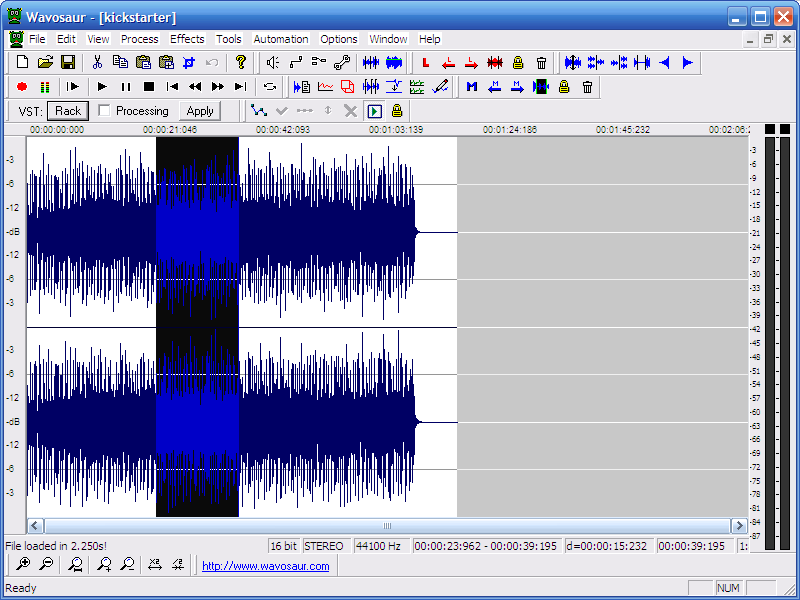800x600 pixels.
Task: Stop playback with the Stop square button
Action: (148, 87)
